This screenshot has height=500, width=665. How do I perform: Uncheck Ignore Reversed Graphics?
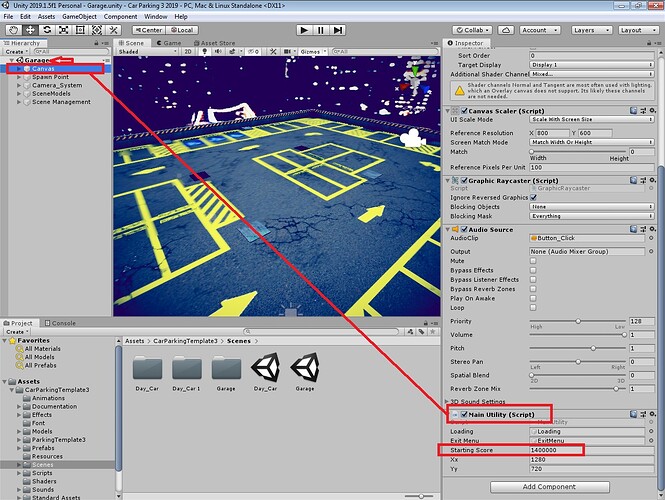[533, 197]
